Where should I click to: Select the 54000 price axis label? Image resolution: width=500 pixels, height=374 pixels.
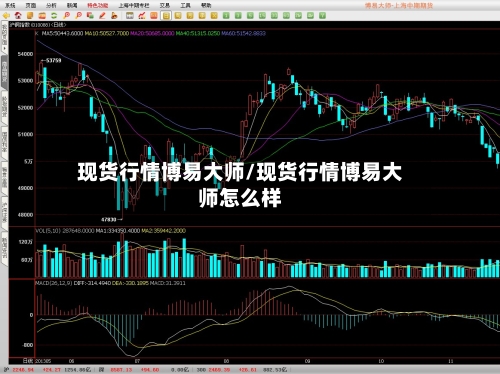pyautogui.click(x=25, y=54)
